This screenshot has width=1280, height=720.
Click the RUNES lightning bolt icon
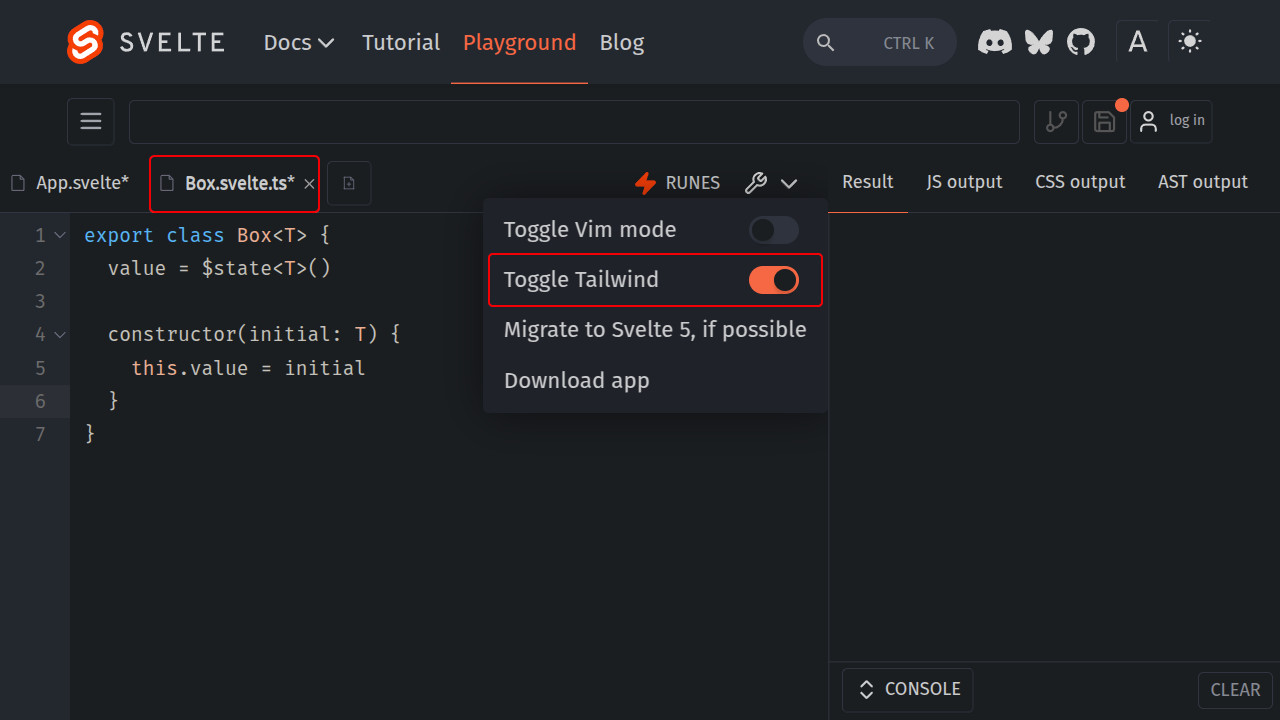(646, 183)
